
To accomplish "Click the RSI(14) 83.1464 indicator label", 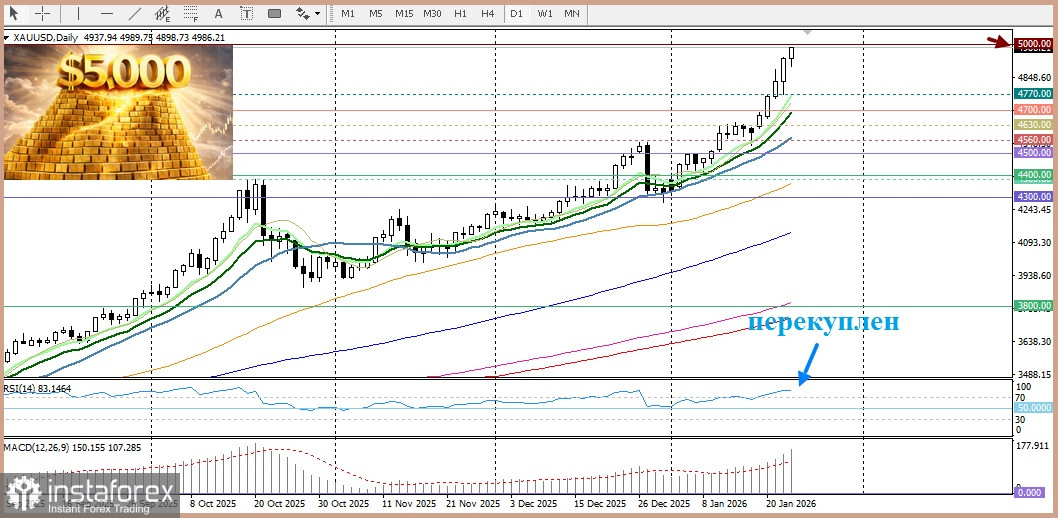I will (x=38, y=389).
